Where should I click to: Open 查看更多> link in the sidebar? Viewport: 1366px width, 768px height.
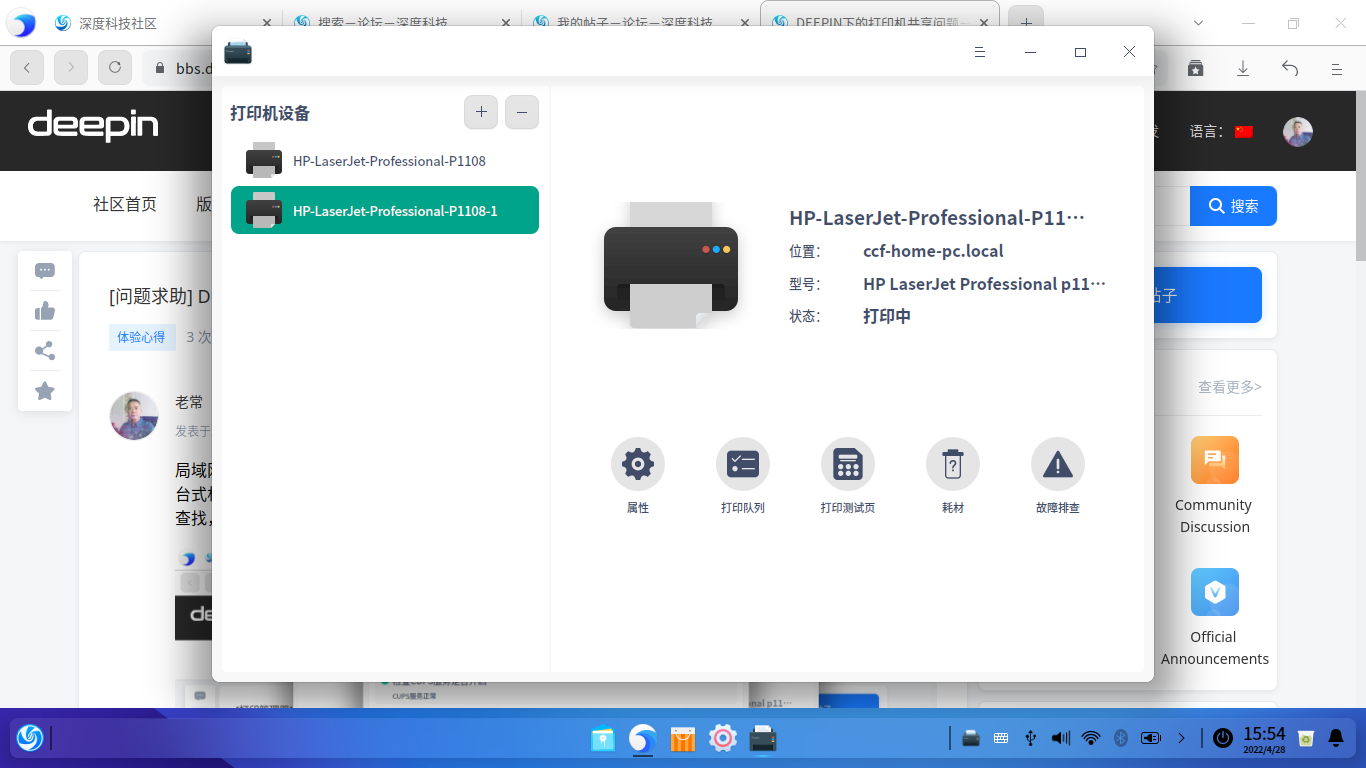pos(1230,387)
